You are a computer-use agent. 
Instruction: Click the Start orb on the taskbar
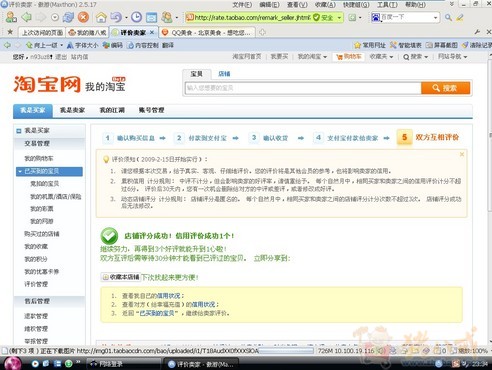pyautogui.click(x=12, y=363)
